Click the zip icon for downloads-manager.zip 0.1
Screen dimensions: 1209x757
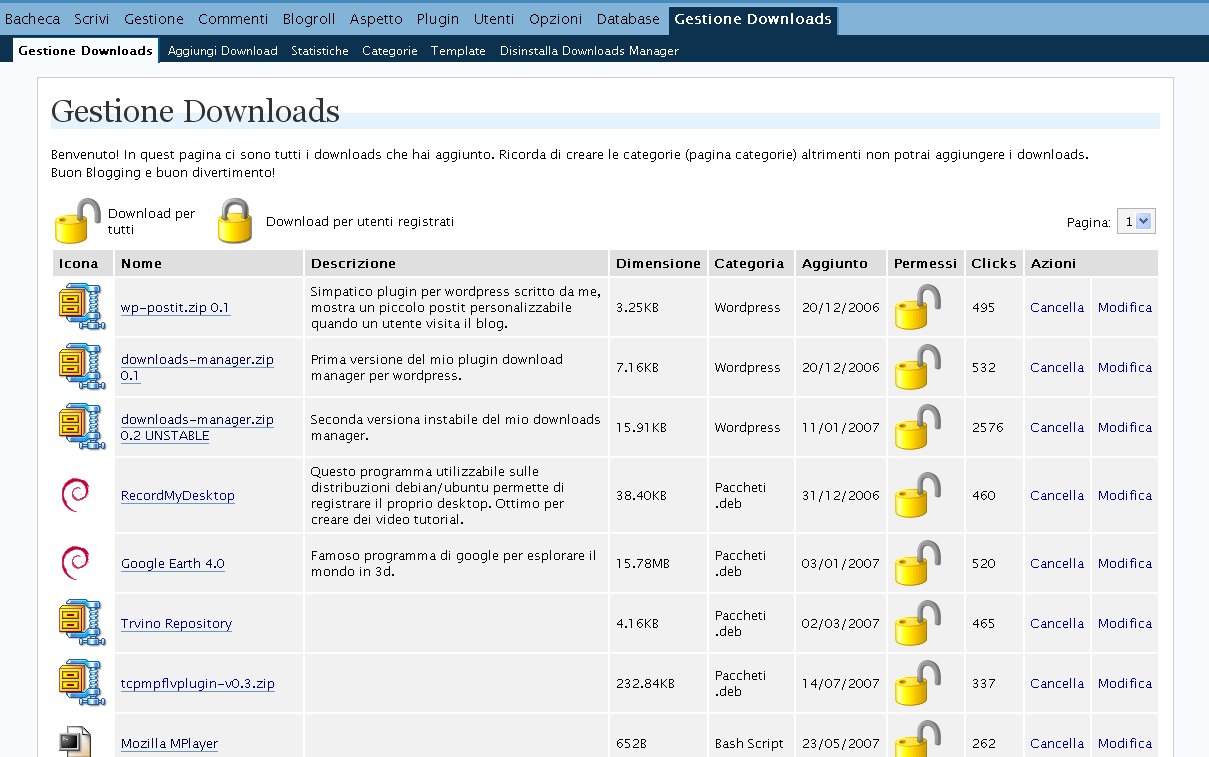point(80,367)
